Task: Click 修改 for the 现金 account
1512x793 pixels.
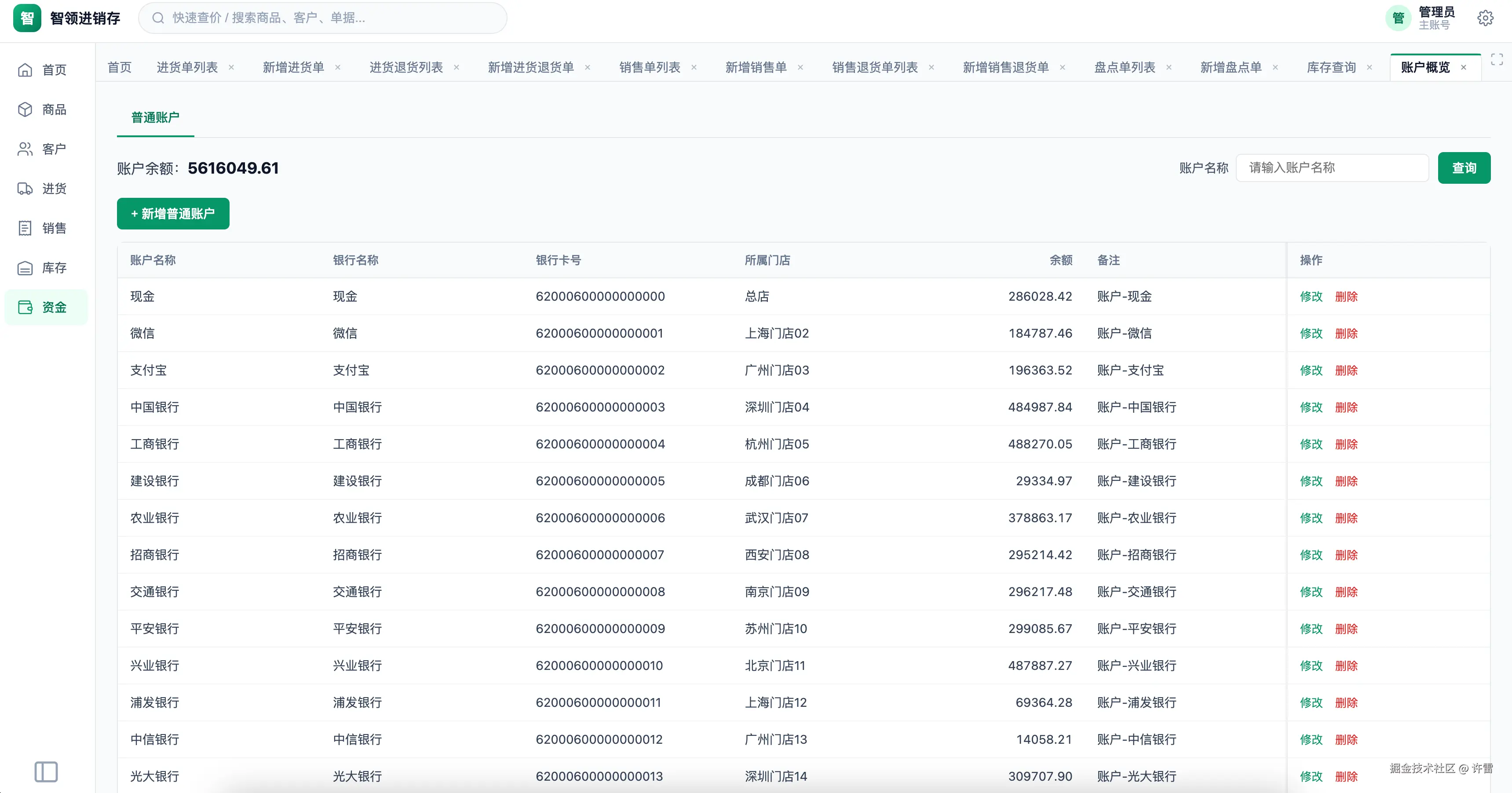Action: [x=1311, y=296]
